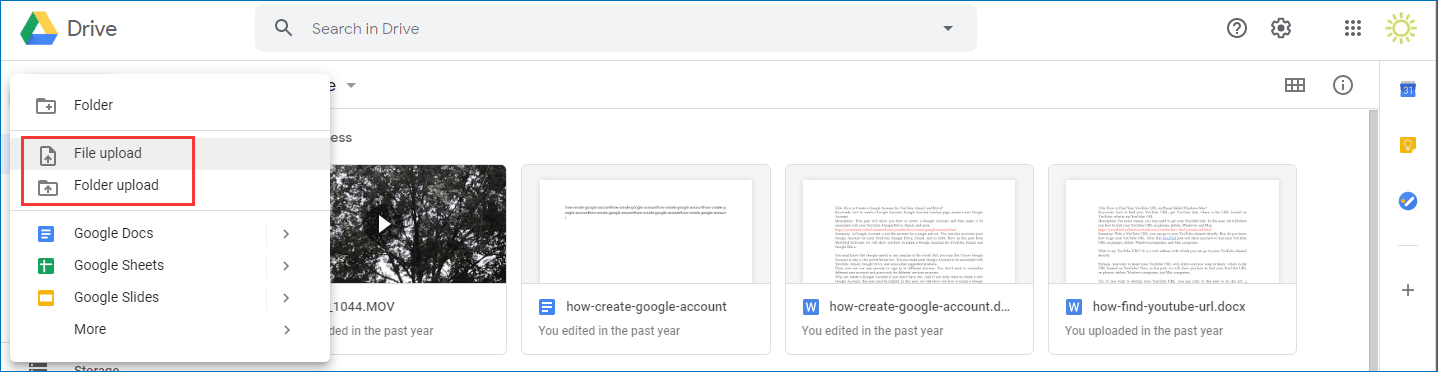Open the Settings gear icon
This screenshot has width=1438, height=372.
pyautogui.click(x=1281, y=29)
